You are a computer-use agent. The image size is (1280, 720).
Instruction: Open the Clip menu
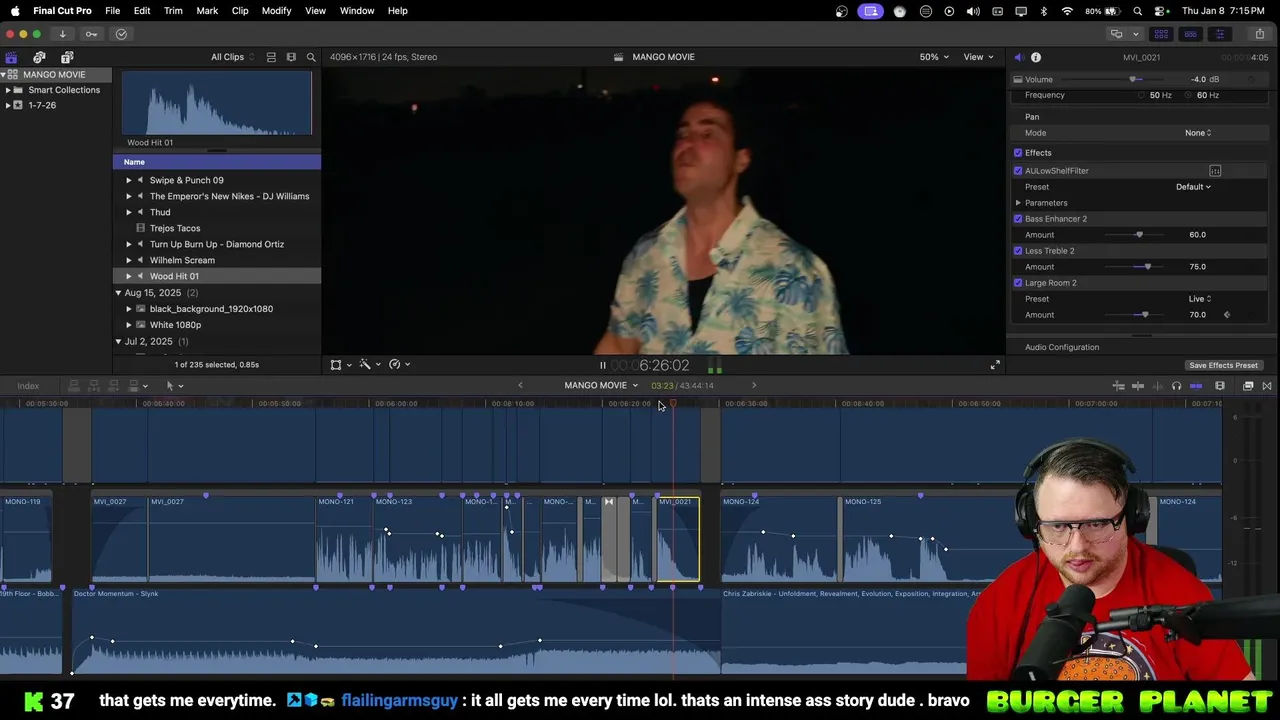tap(240, 11)
